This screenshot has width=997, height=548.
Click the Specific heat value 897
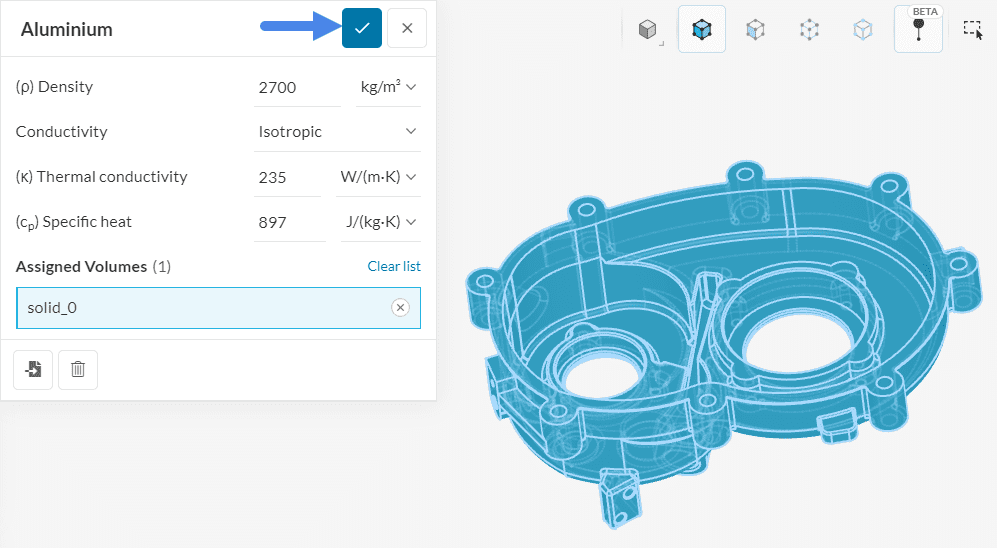click(x=289, y=223)
